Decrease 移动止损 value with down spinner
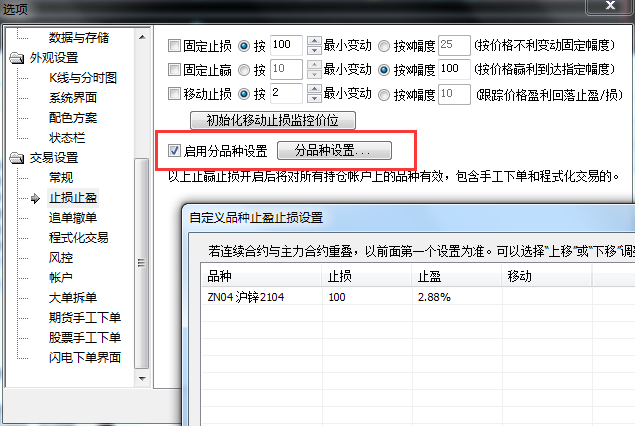Screen dimensions: 635x426 [x=314, y=99]
